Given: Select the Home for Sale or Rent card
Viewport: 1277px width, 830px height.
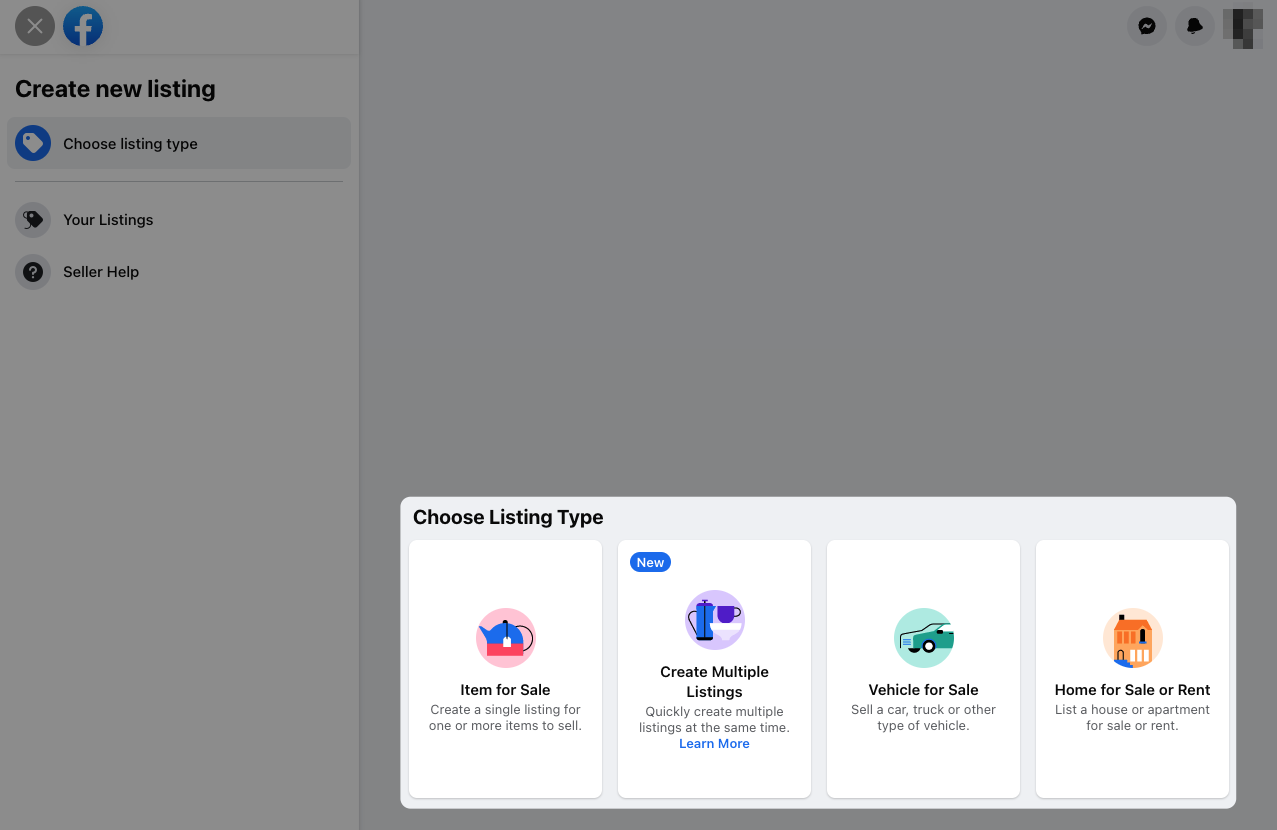Looking at the screenshot, I should (x=1131, y=668).
